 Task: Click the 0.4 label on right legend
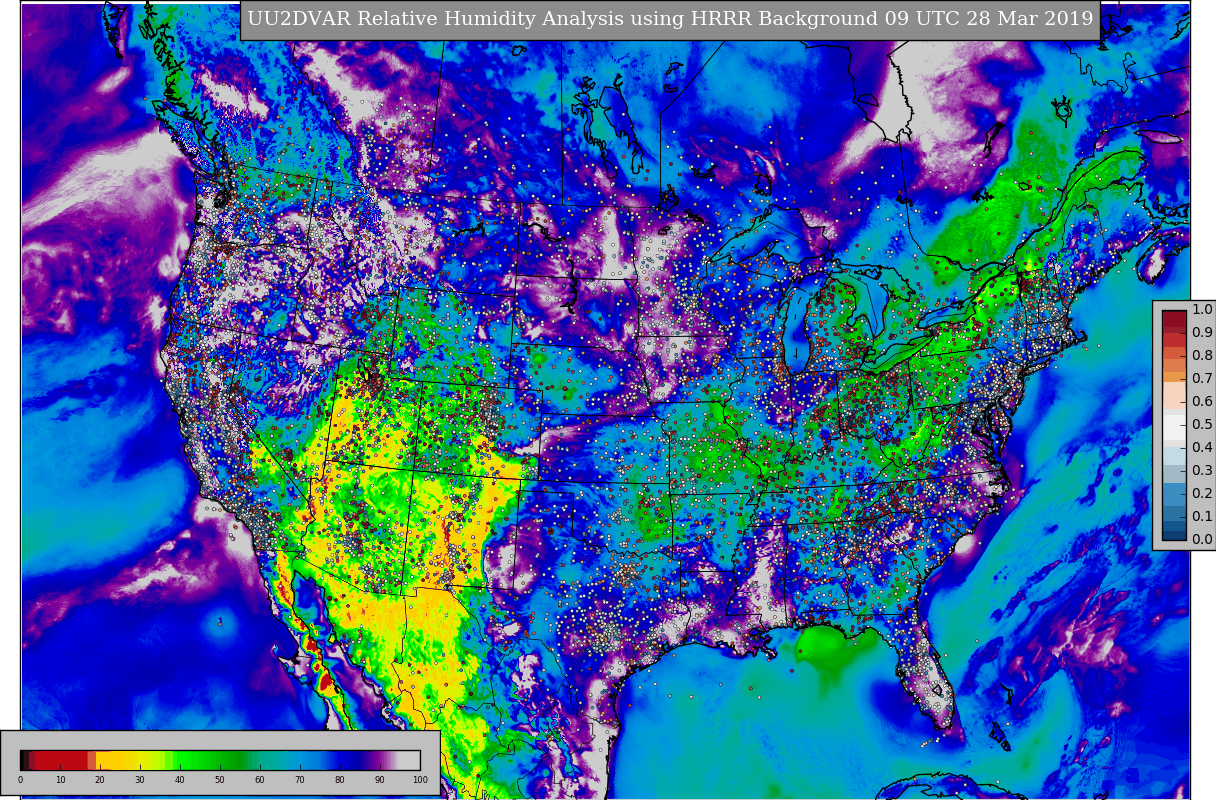[1202, 447]
